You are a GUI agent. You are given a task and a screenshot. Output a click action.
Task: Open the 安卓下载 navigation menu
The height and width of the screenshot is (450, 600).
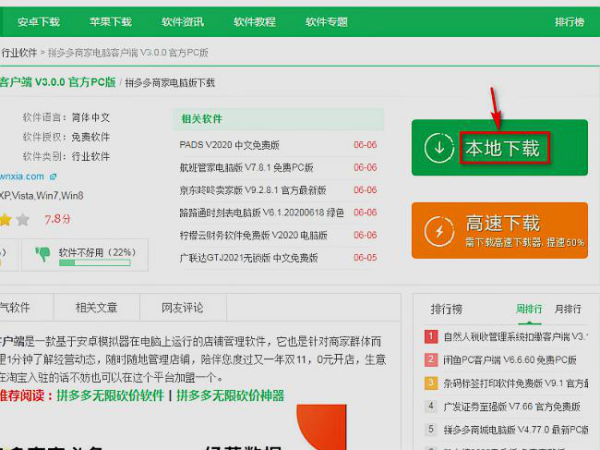39,22
